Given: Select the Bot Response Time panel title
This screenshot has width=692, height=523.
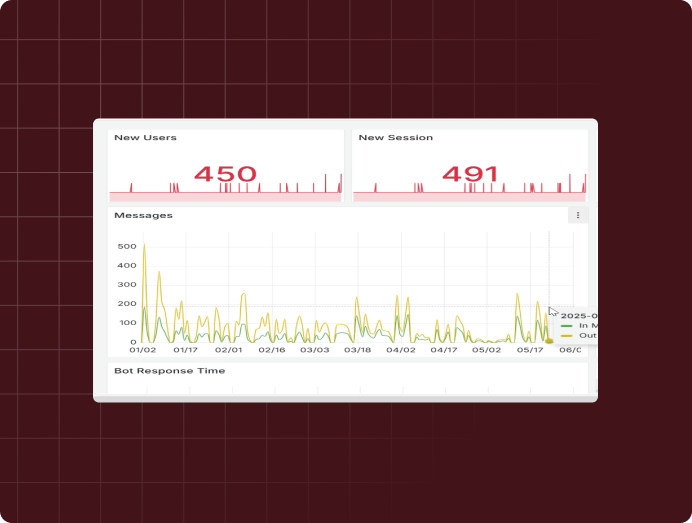Looking at the screenshot, I should (x=169, y=371).
